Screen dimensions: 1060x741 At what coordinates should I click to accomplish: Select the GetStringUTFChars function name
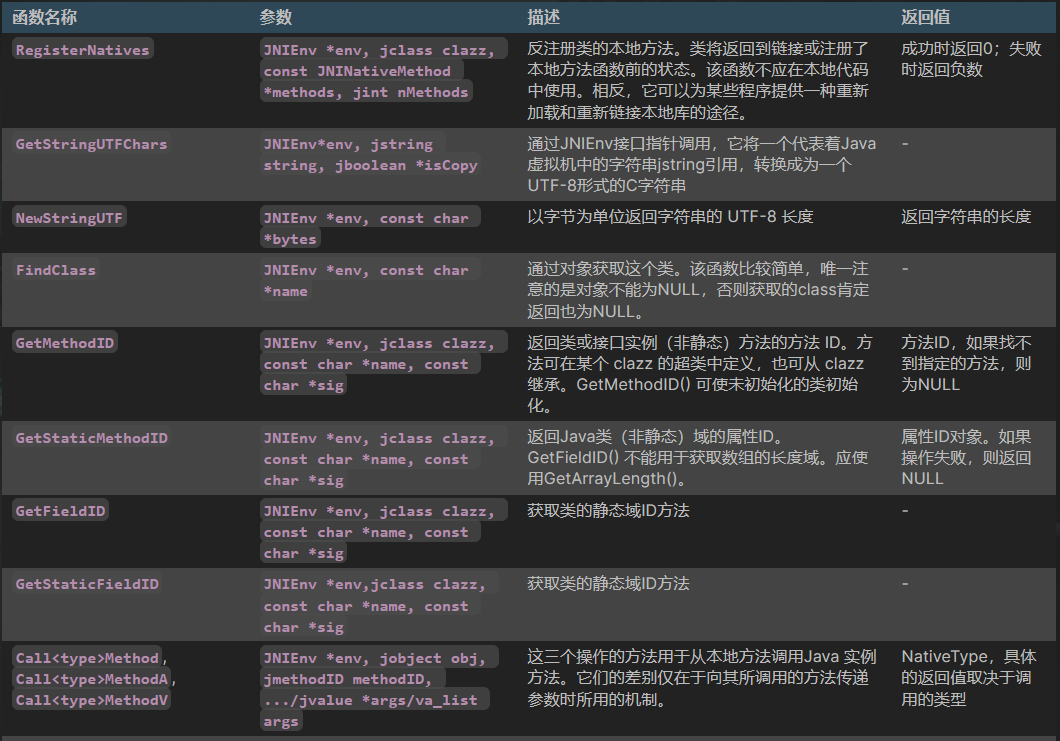[91, 143]
